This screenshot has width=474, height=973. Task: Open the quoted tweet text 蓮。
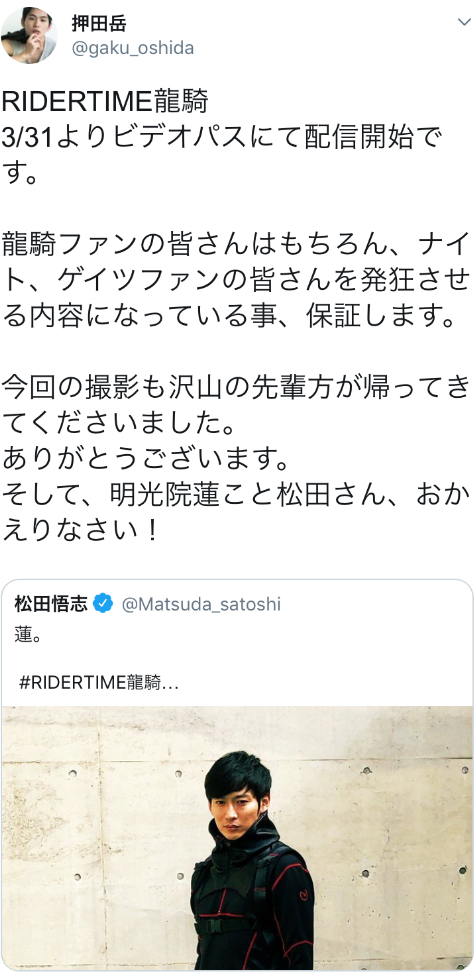click(28, 637)
